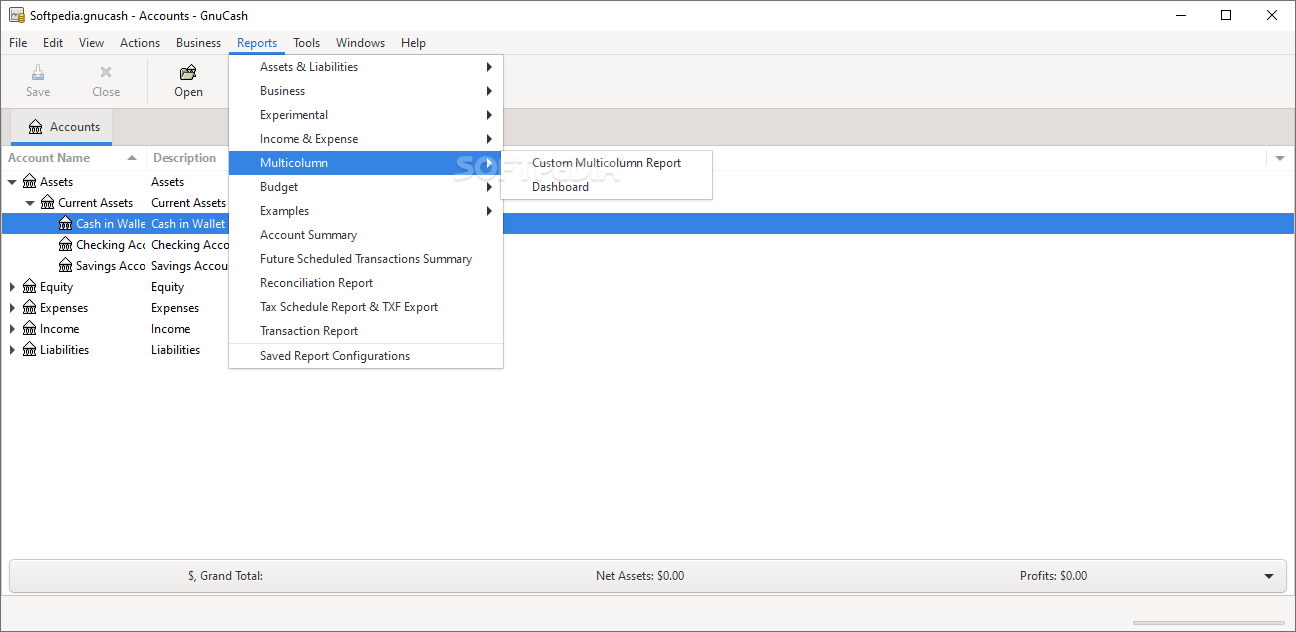Open the Income & Expense submenu
Viewport: 1296px width, 632px height.
366,139
